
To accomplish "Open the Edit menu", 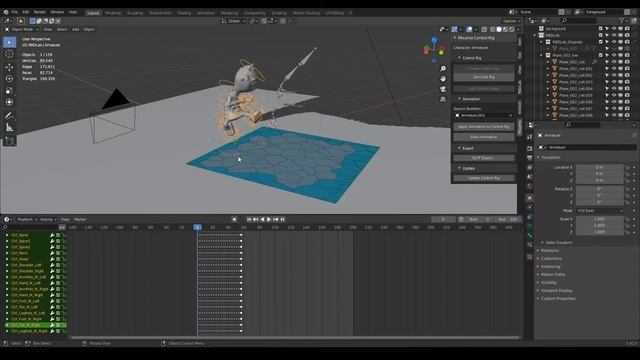I will point(26,12).
